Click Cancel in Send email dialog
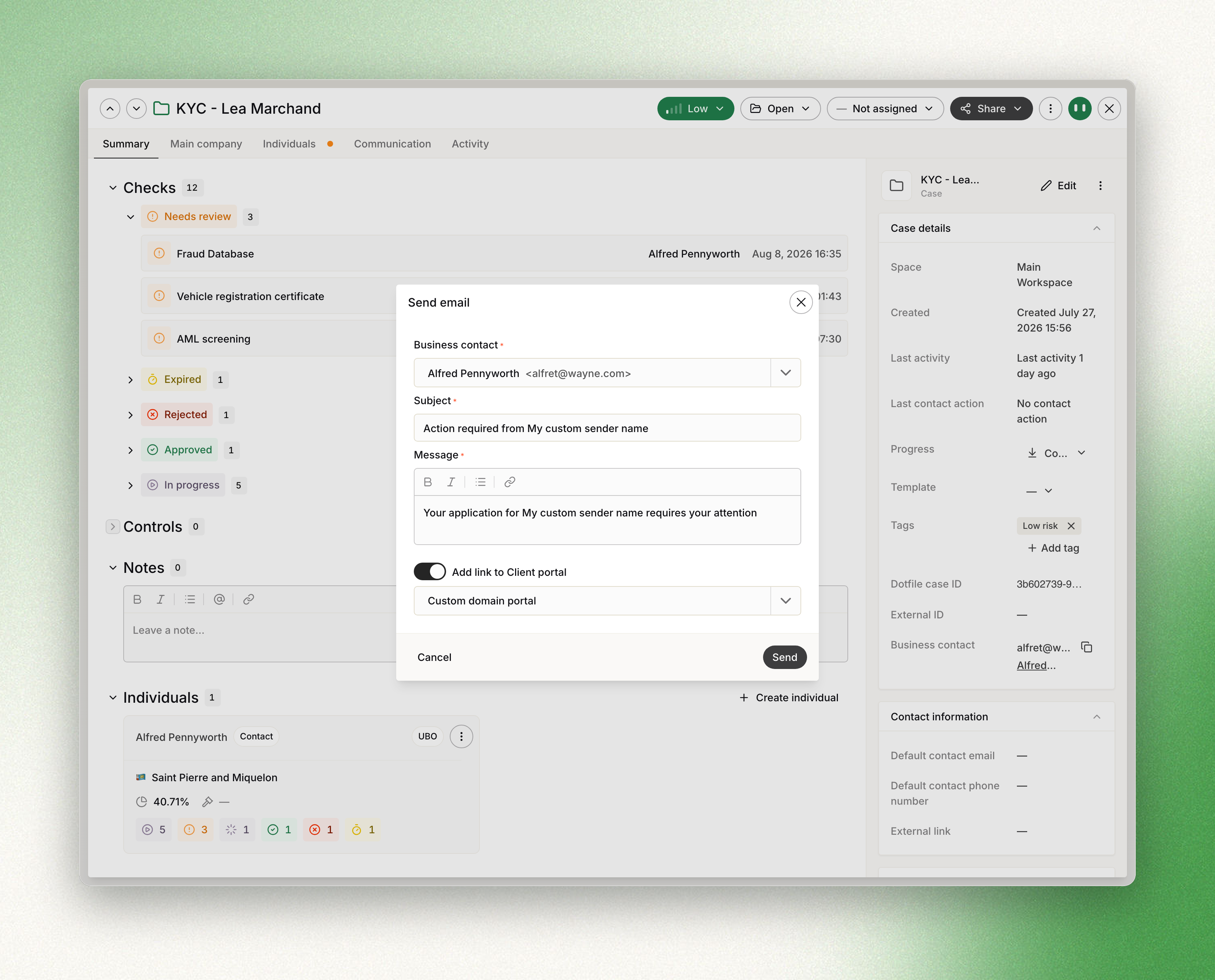1215x980 pixels. [x=434, y=657]
